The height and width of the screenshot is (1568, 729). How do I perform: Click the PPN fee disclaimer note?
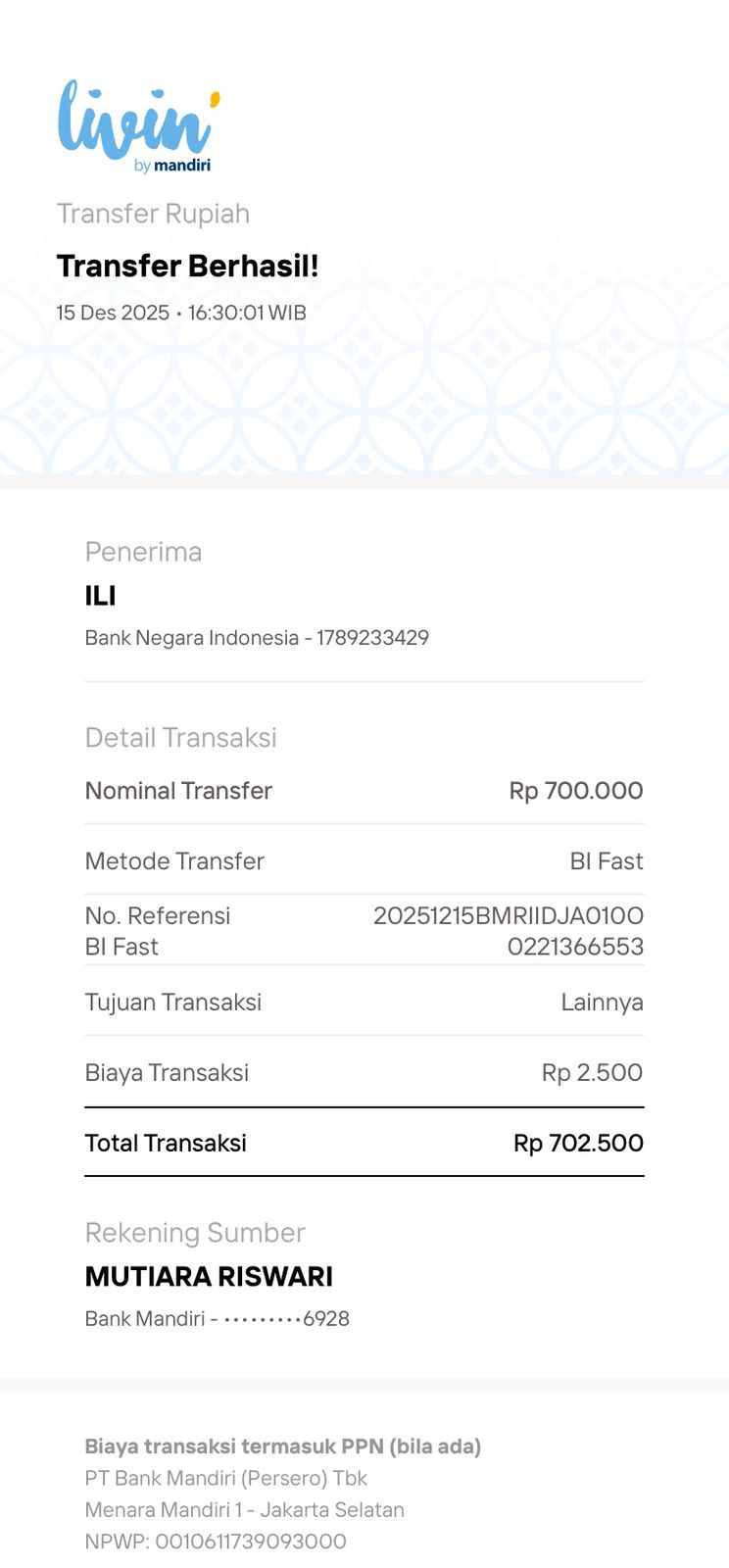282,1446
